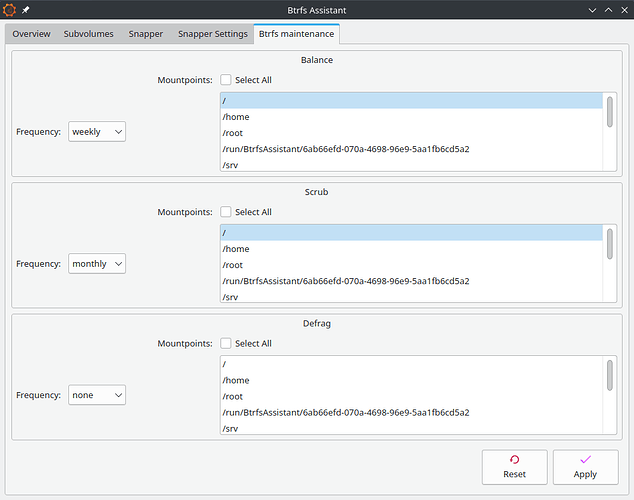Click the Reset button with red arrow icon
The image size is (634, 500).
[514, 467]
